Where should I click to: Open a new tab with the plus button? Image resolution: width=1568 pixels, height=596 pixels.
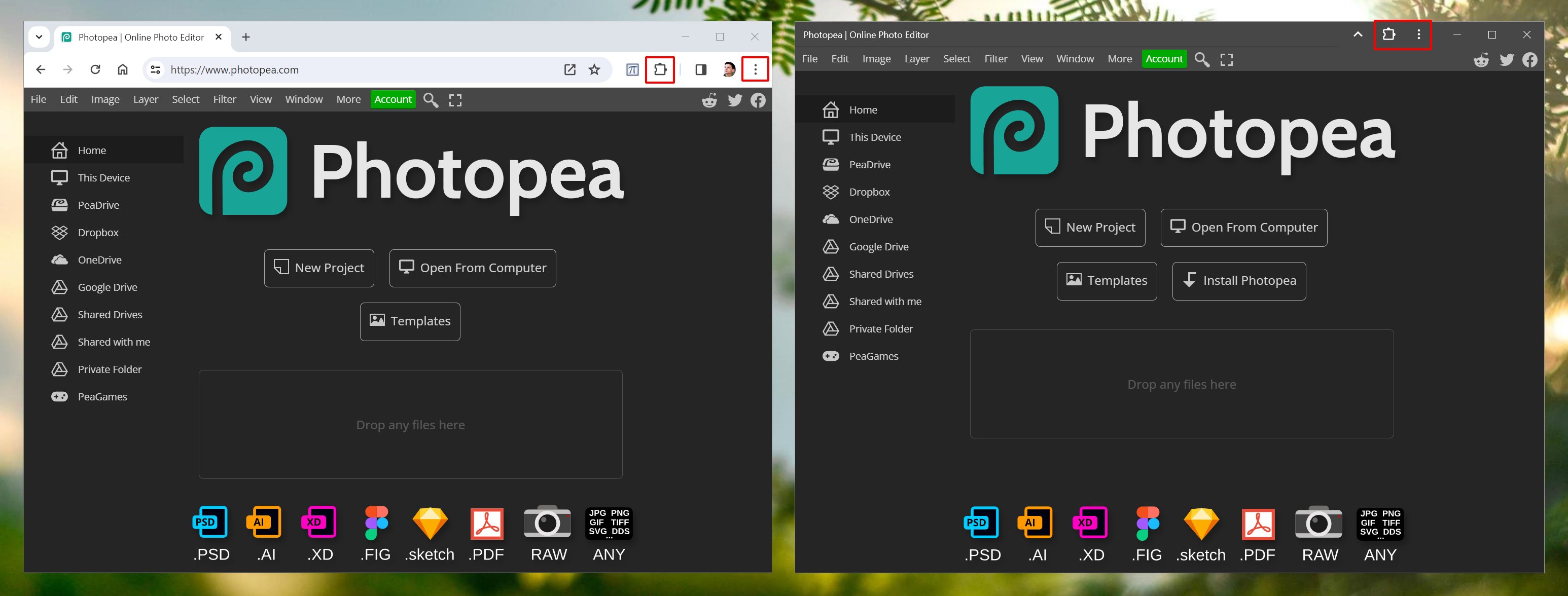(246, 37)
